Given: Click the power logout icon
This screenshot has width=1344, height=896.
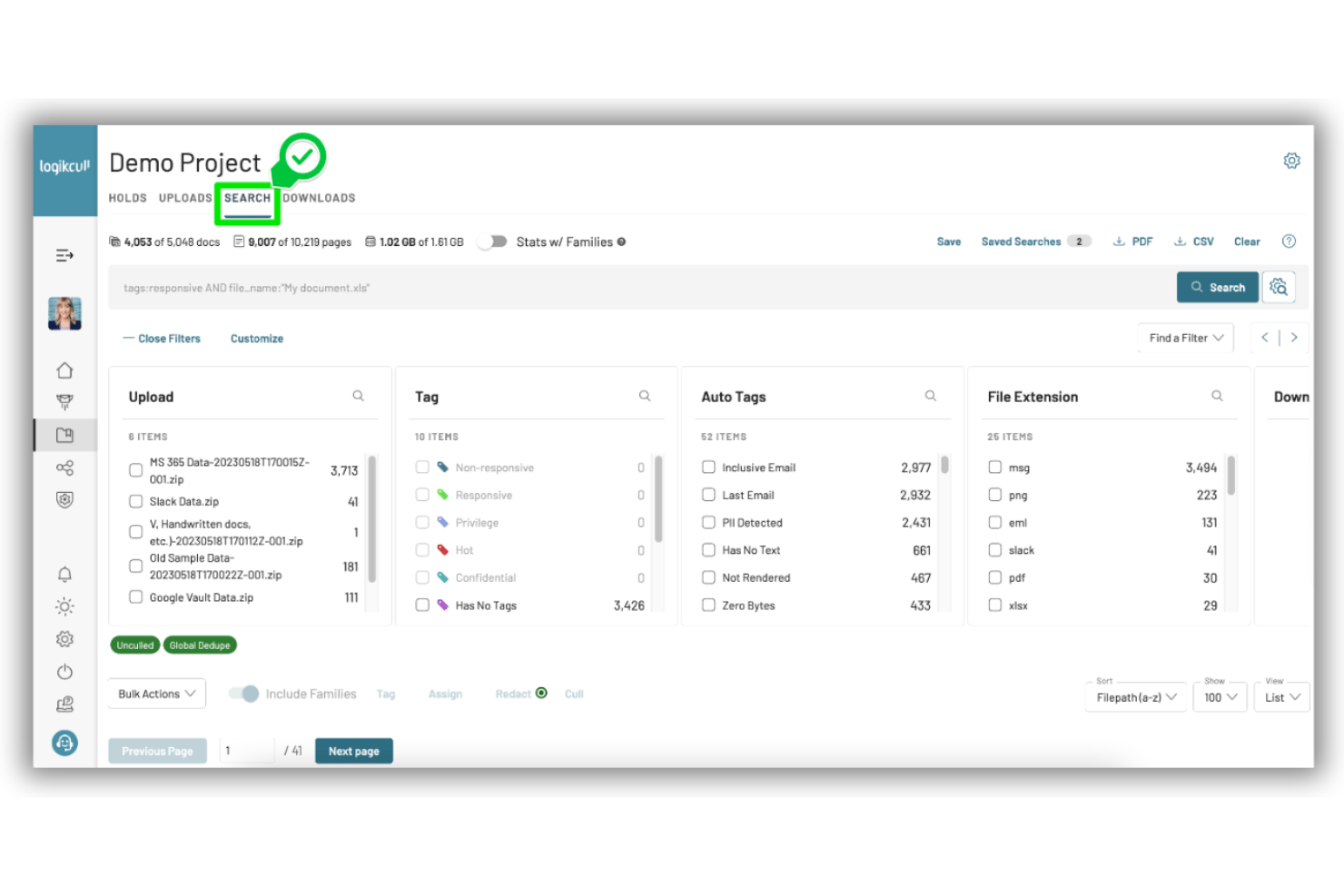Looking at the screenshot, I should (64, 672).
